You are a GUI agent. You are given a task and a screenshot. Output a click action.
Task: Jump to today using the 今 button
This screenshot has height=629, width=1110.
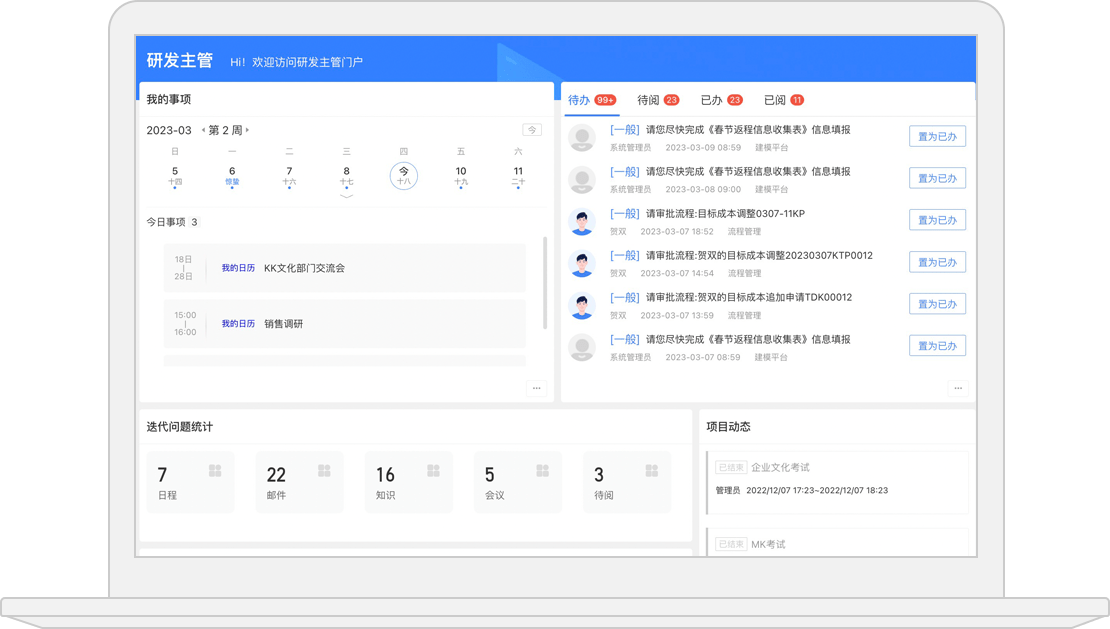coord(532,130)
